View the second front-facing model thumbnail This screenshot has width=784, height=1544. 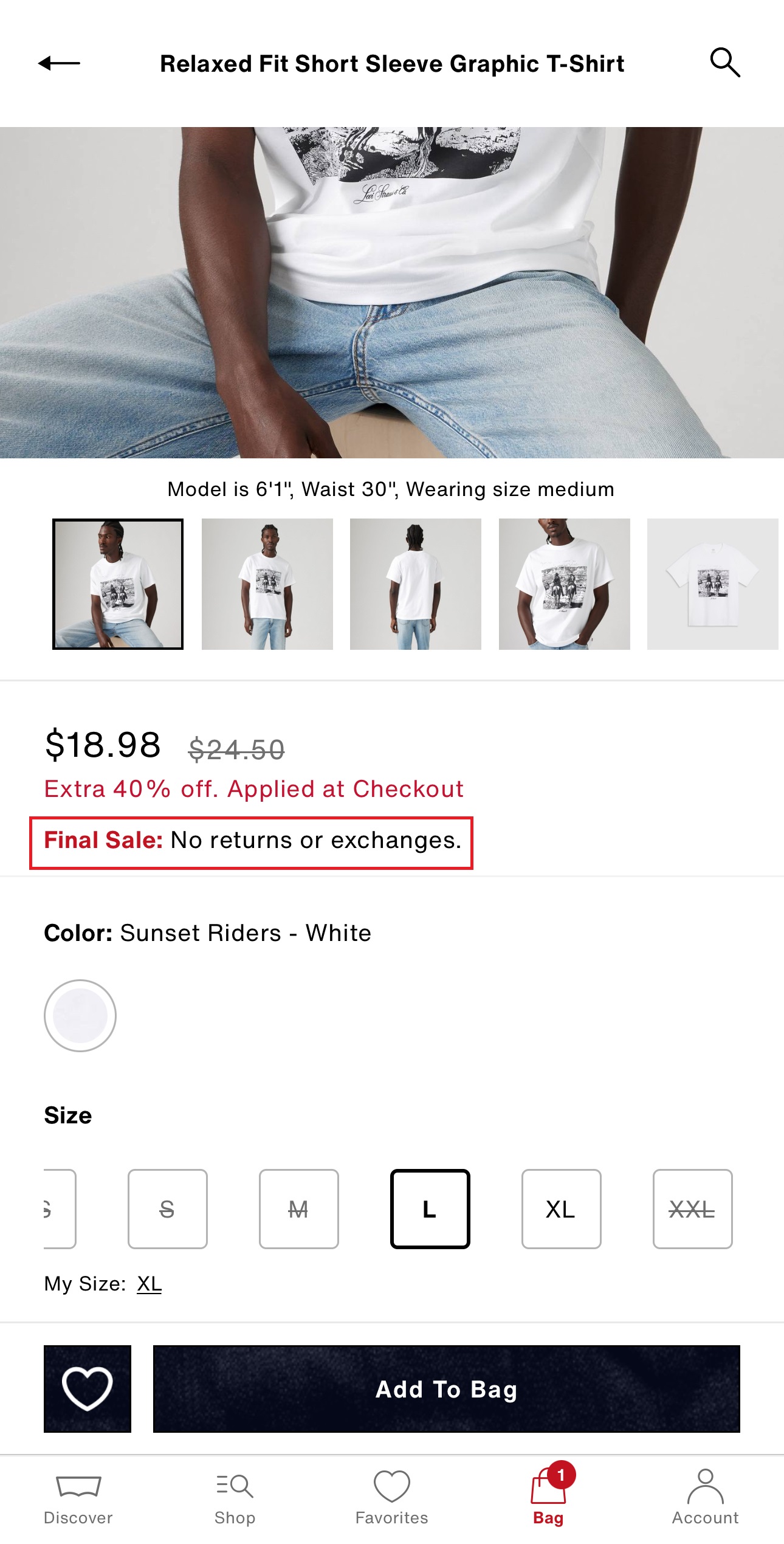coord(267,584)
